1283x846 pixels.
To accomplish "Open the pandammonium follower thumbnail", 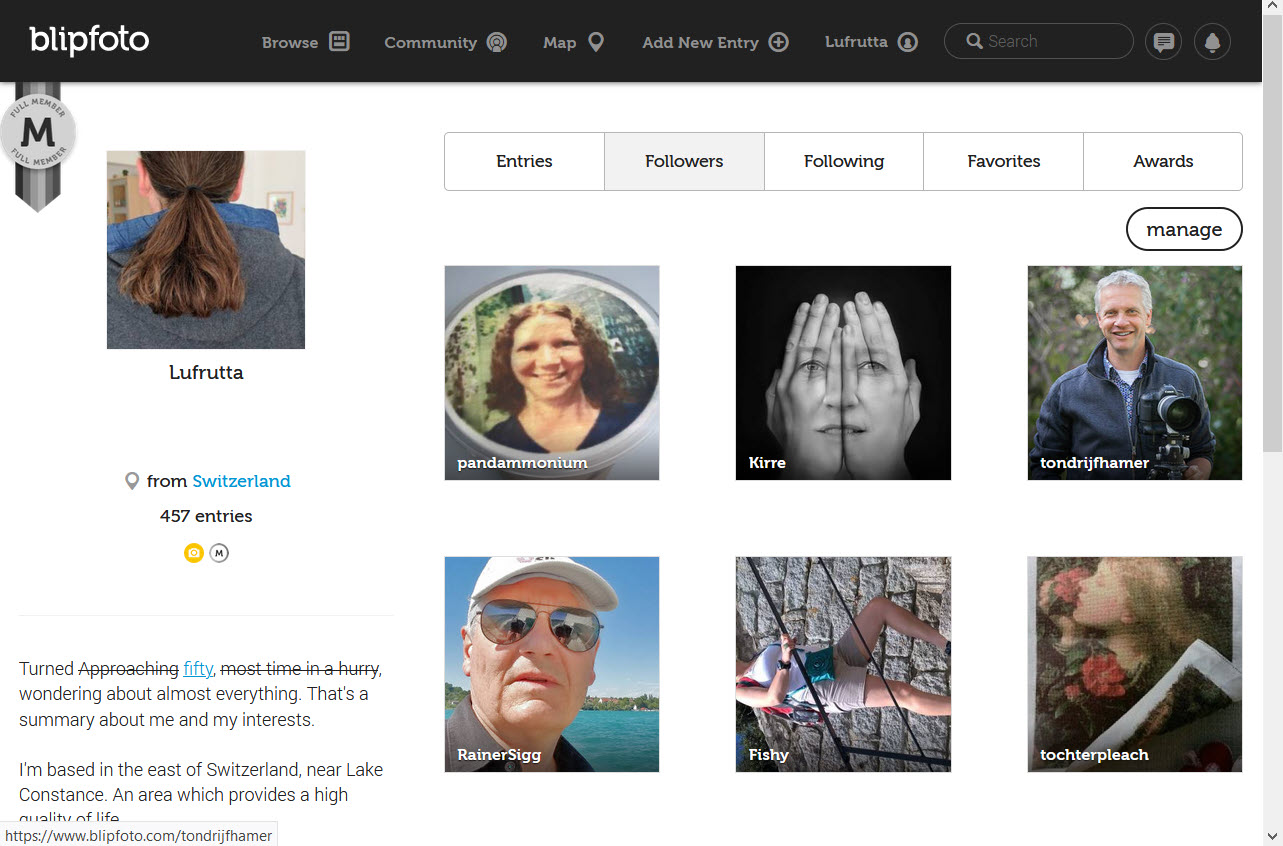I will [552, 372].
